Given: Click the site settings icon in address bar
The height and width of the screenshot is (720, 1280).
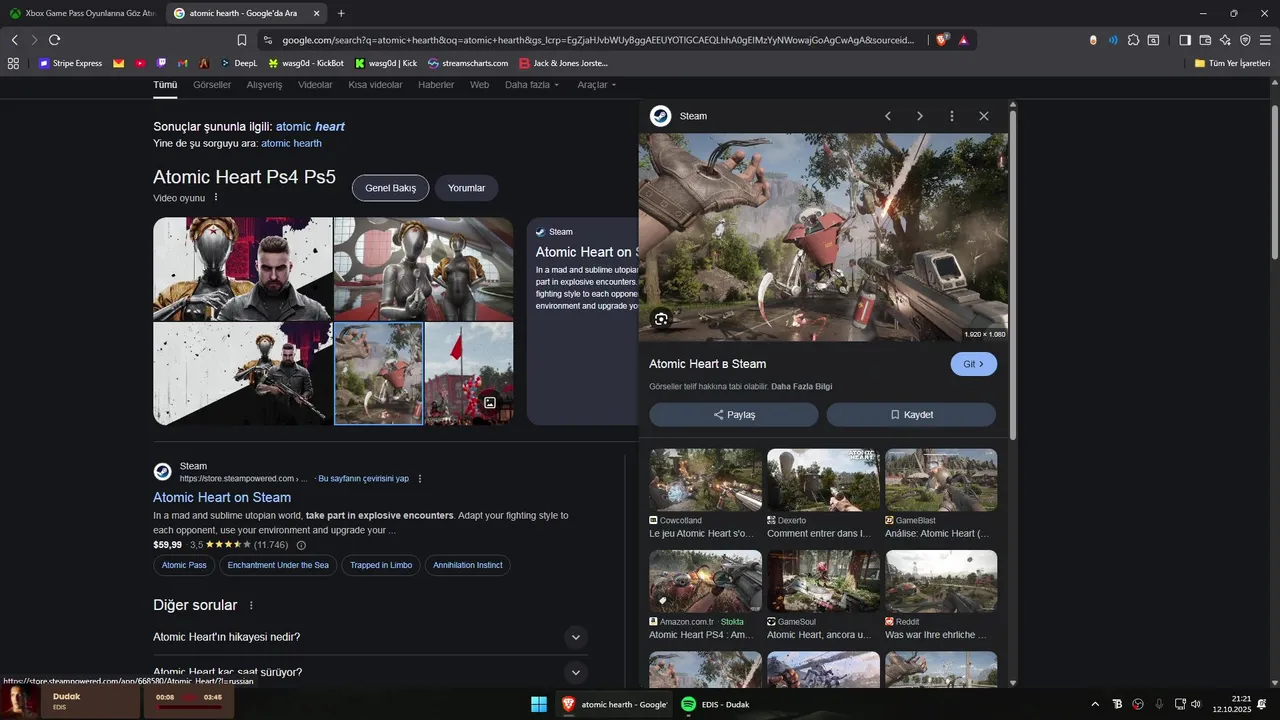Looking at the screenshot, I should (267, 40).
